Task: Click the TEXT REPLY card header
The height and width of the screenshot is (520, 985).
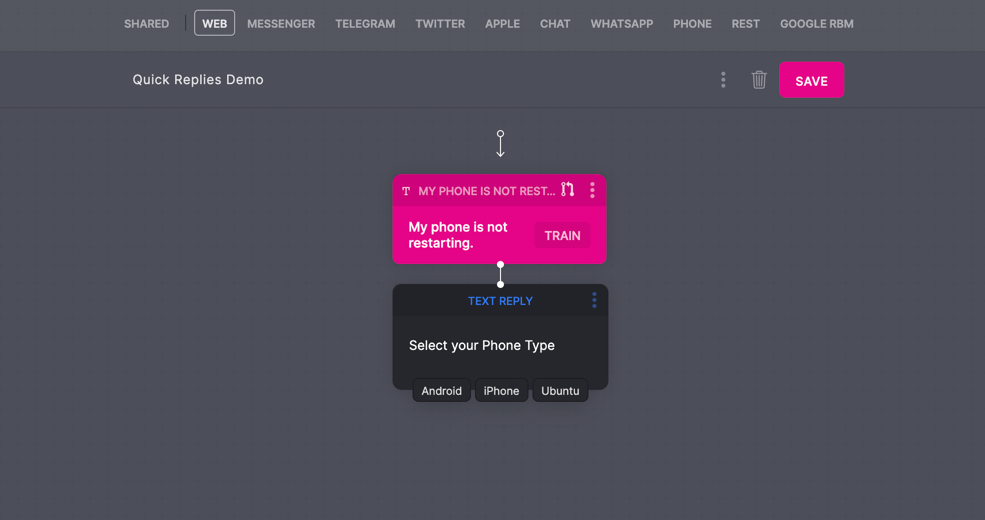Action: pyautogui.click(x=500, y=301)
